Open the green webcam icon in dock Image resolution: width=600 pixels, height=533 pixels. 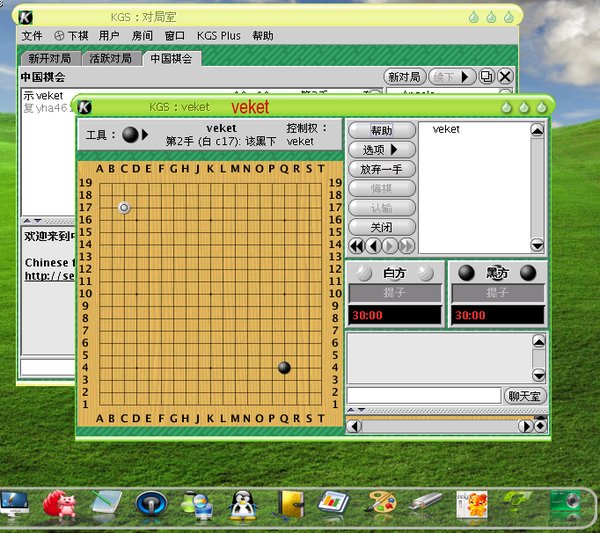pos(565,505)
